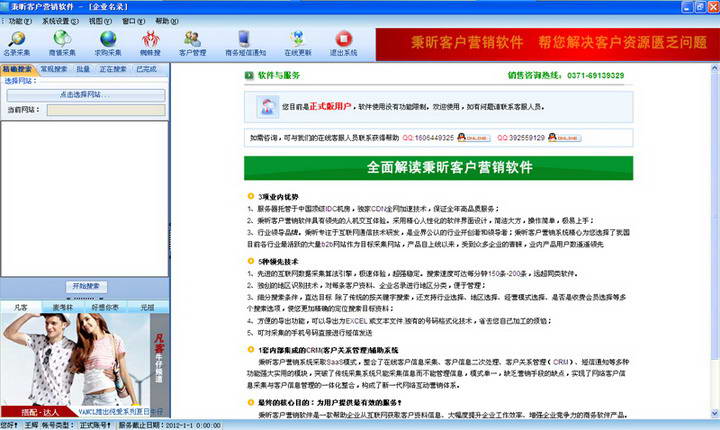Click the scrollbar down arrow
This screenshot has height=430, width=720.
715,413
